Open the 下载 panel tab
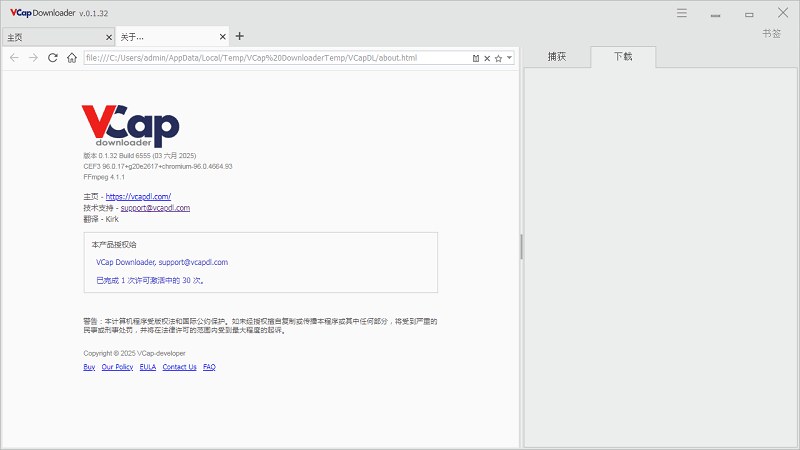 [x=623, y=57]
